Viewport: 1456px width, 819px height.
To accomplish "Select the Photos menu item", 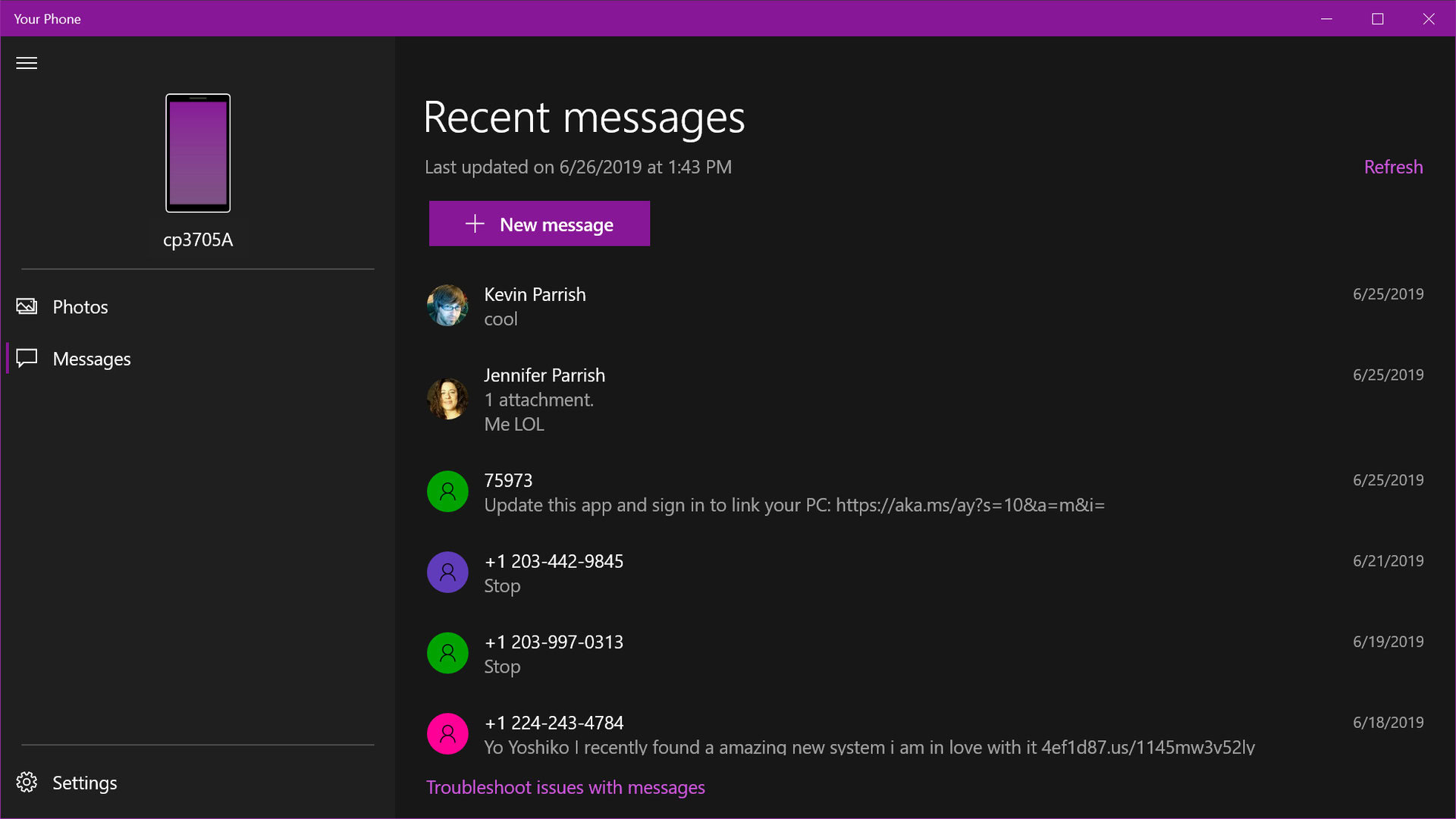I will coord(80,306).
